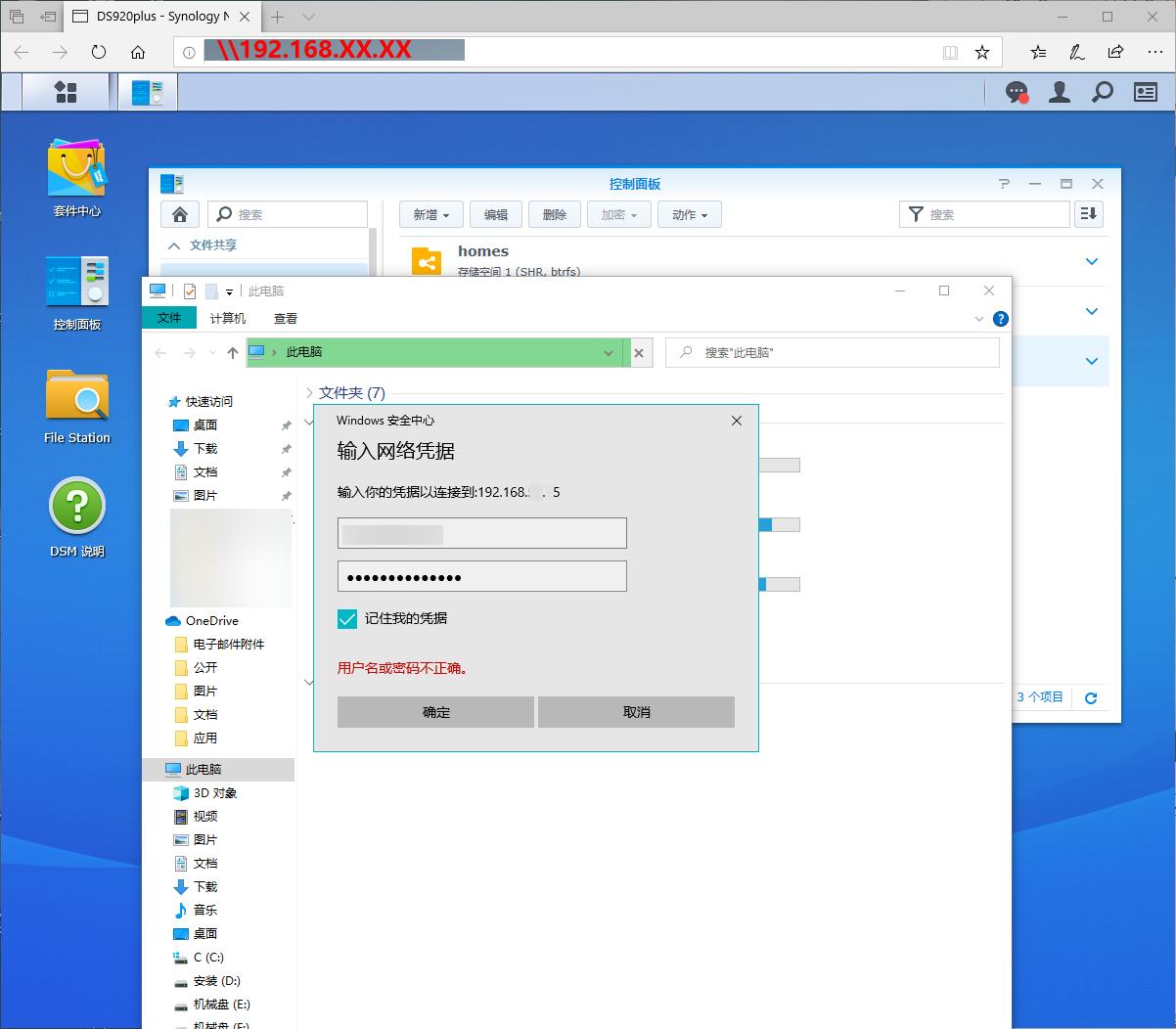The image size is (1176, 1029).
Task: Collapse the 文件共享 sidebar section
Action: (175, 246)
